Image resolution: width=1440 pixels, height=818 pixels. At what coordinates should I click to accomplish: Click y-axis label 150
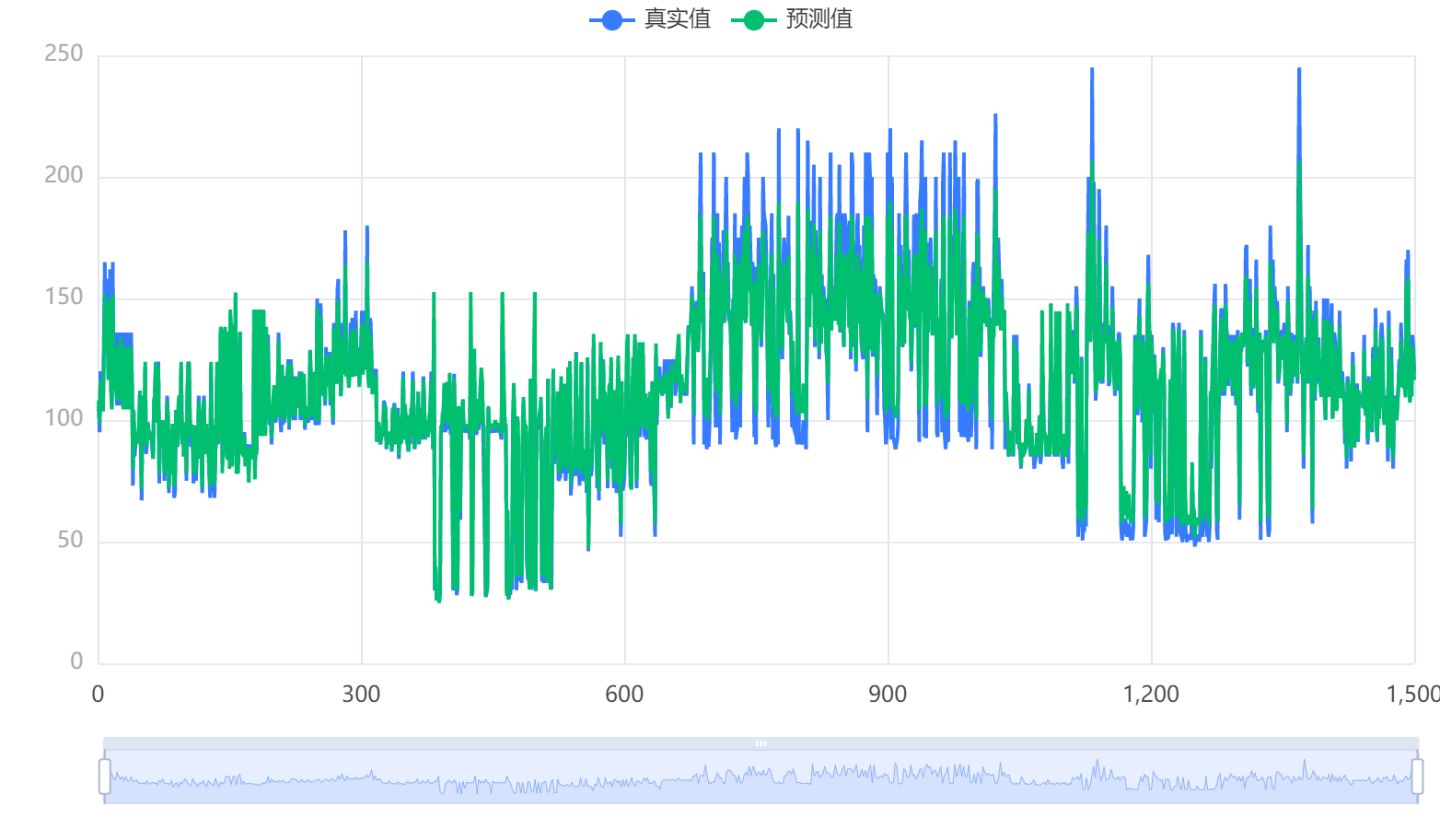coord(63,297)
